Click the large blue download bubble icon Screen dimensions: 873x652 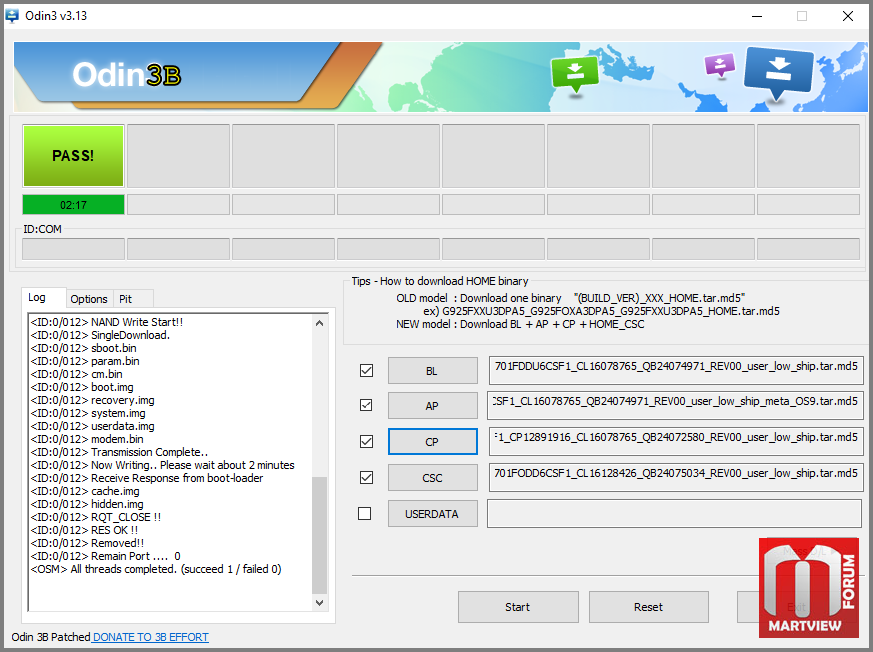[778, 73]
